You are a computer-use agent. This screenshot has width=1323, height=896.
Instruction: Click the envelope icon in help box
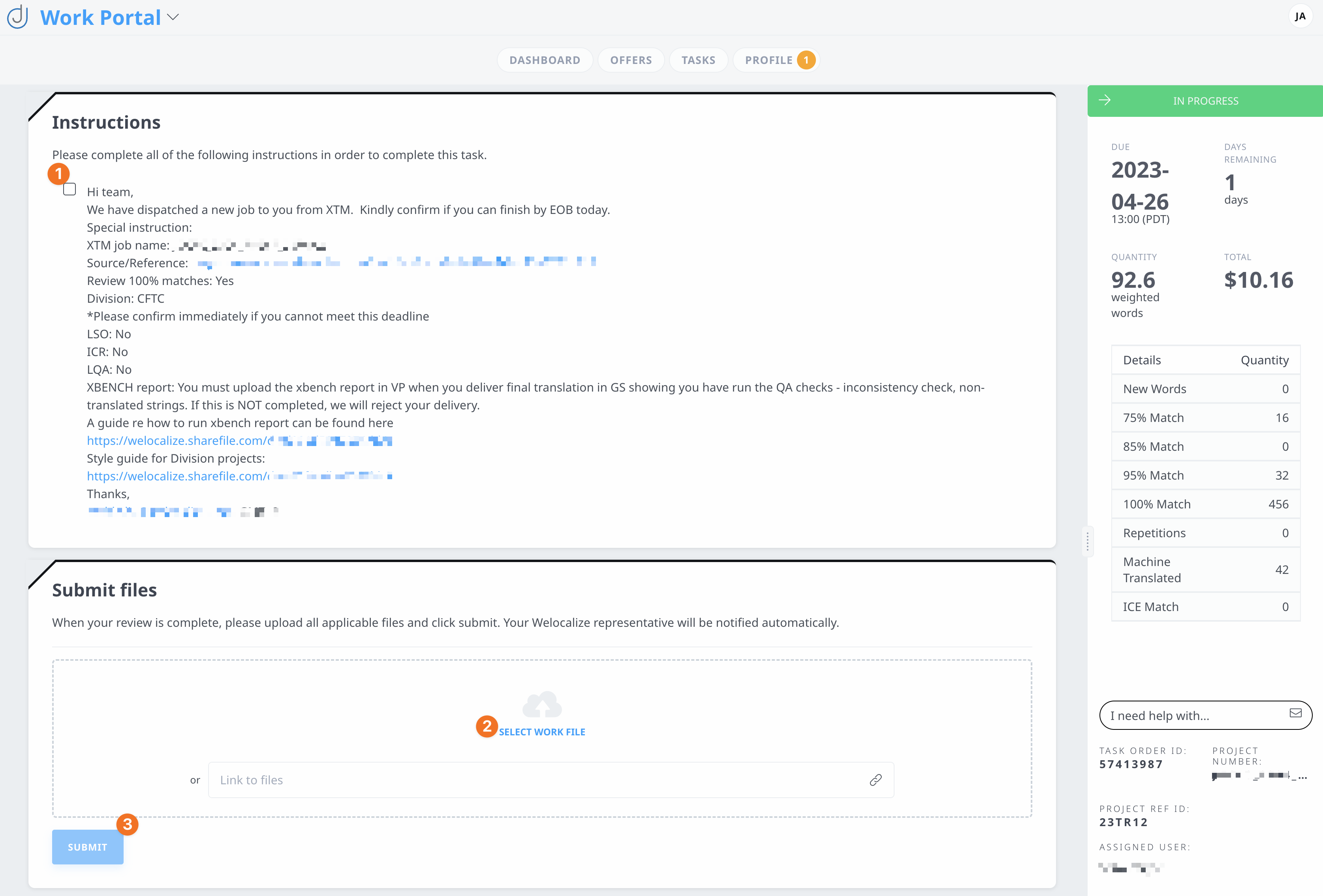(1295, 713)
